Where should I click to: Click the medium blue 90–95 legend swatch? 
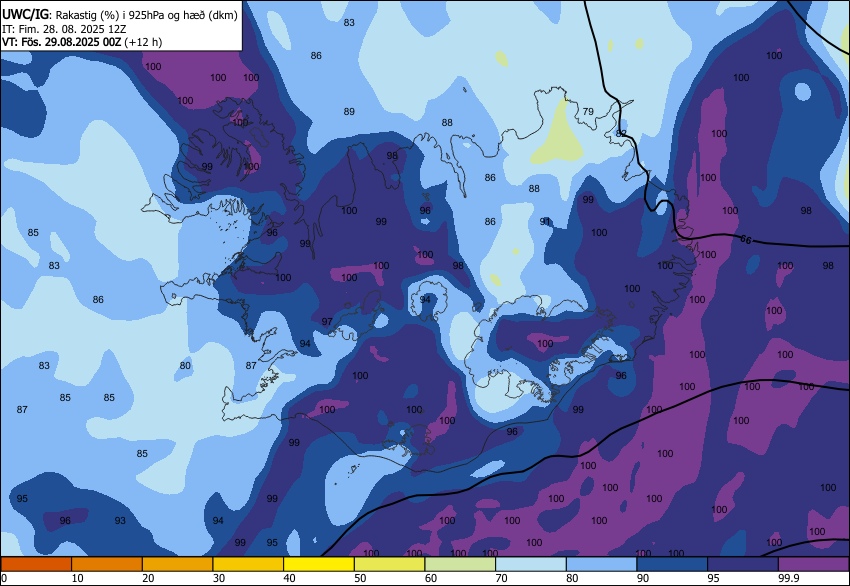pos(672,564)
